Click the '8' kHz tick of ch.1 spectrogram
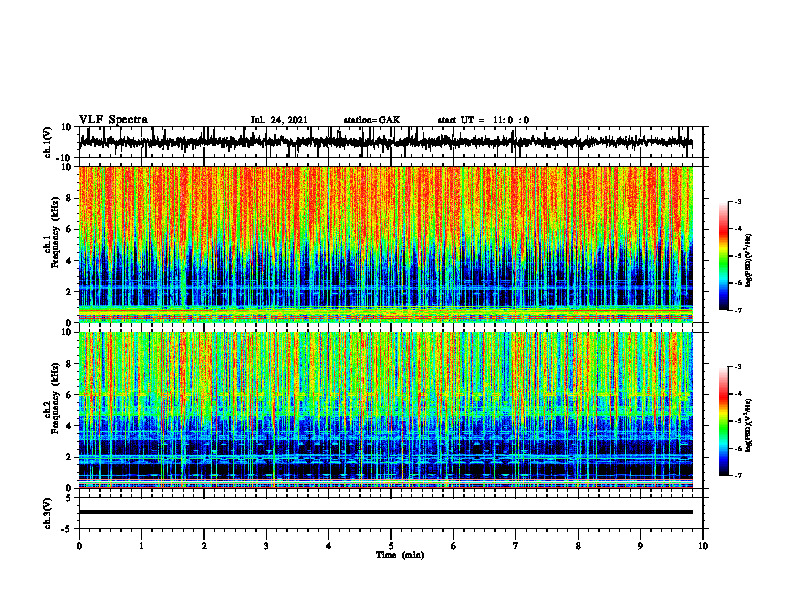792x612 pixels. [x=69, y=198]
